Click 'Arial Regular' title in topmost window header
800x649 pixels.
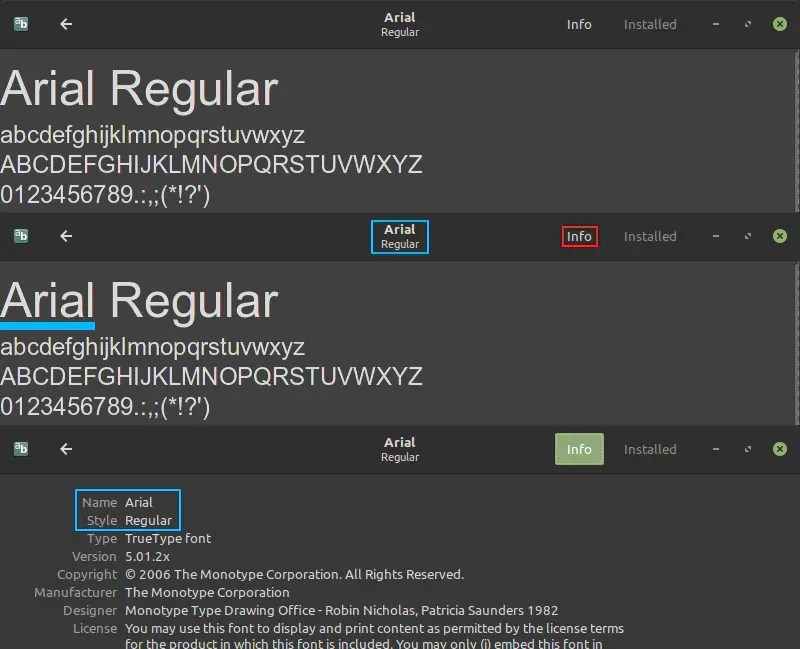coord(400,24)
